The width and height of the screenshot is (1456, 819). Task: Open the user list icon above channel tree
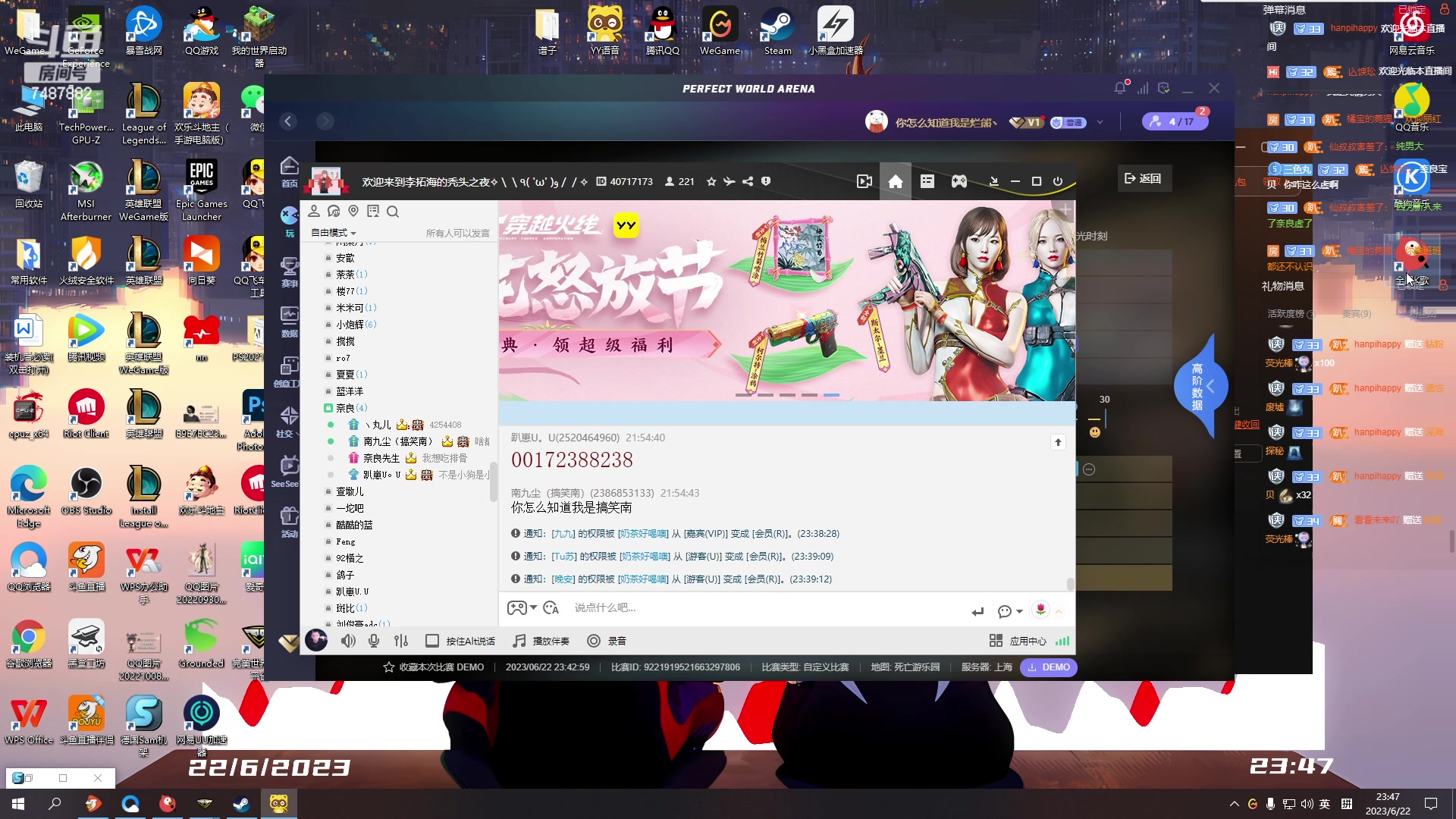[x=314, y=212]
